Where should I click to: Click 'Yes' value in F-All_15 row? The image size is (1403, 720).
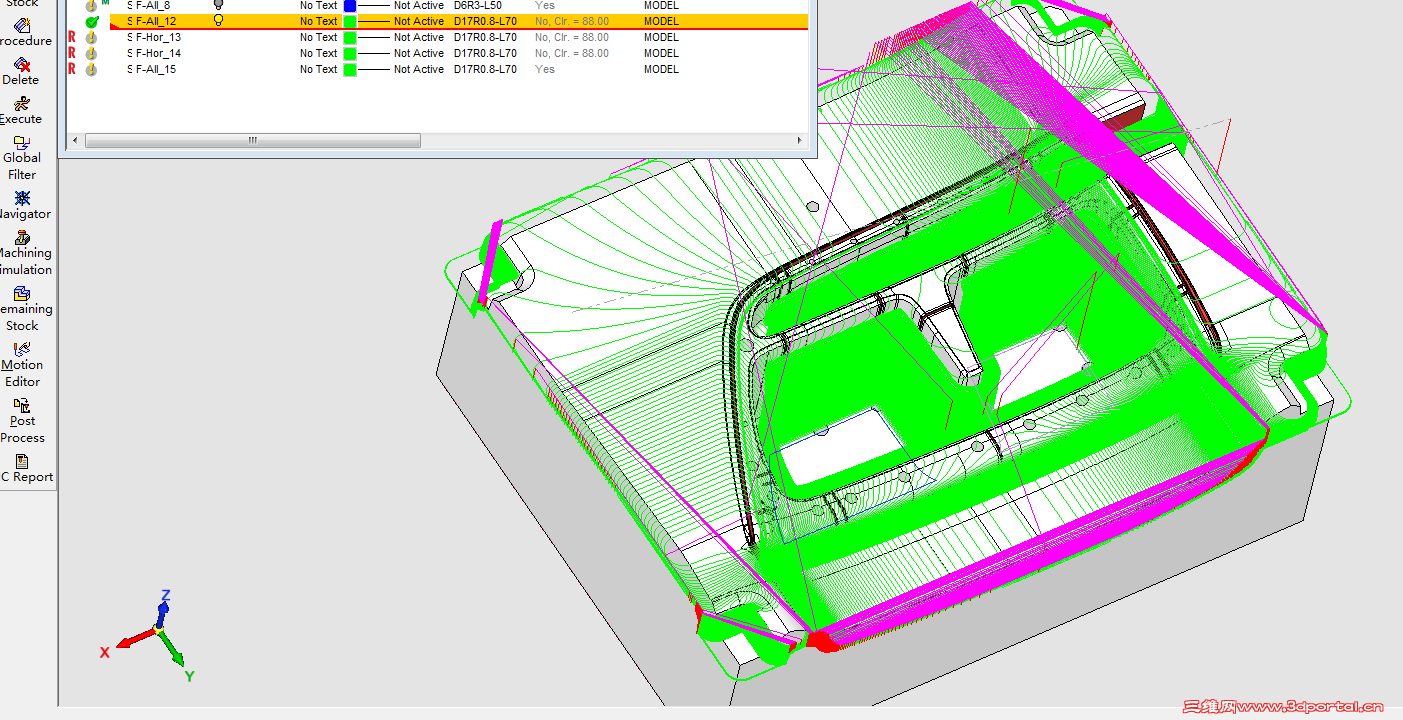point(545,69)
